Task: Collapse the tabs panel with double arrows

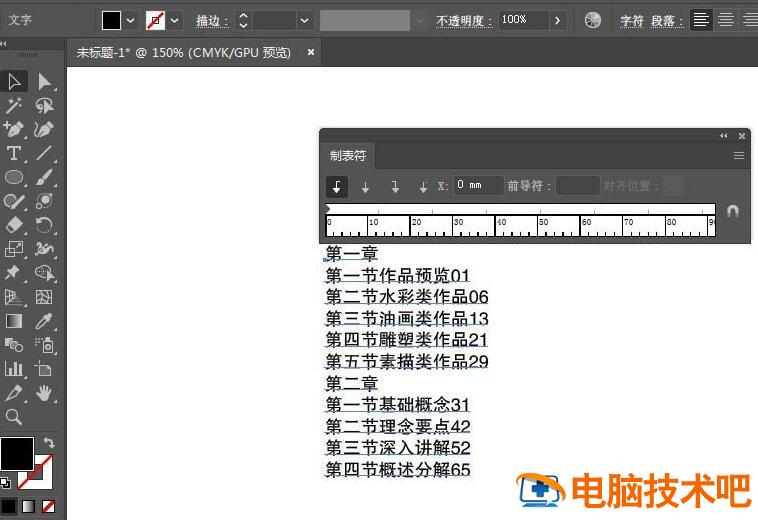Action: point(723,136)
